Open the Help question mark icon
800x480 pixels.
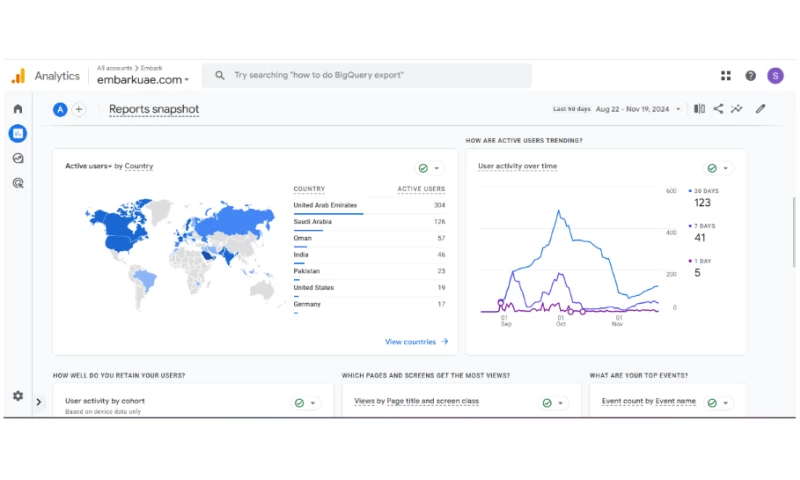tap(750, 76)
